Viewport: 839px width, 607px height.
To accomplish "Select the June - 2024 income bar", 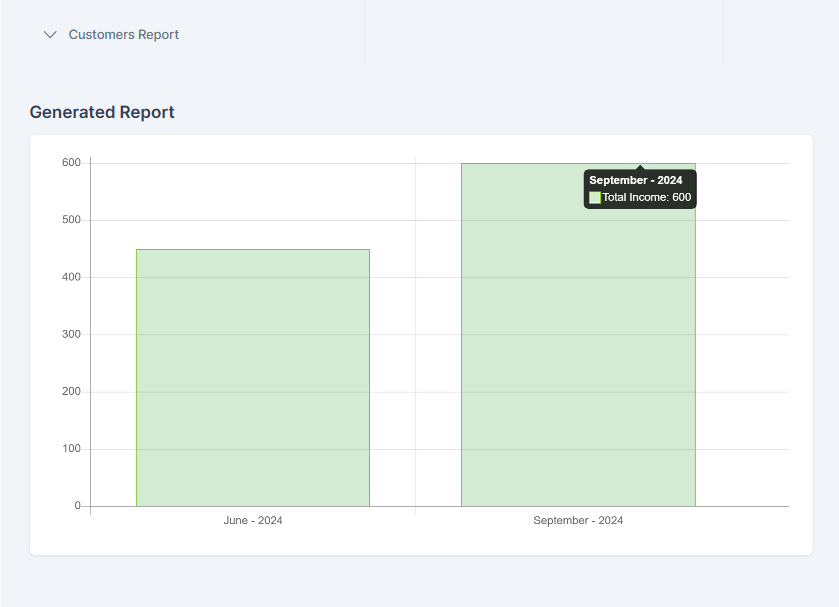I will (x=253, y=378).
